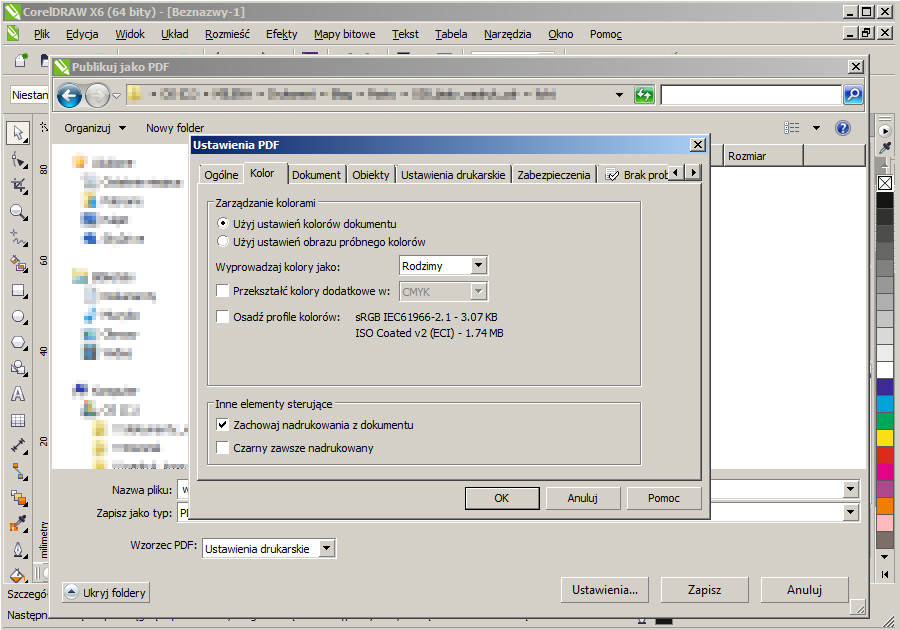This screenshot has width=900, height=630.
Task: Select the Freehand curve tool
Action: [18, 238]
